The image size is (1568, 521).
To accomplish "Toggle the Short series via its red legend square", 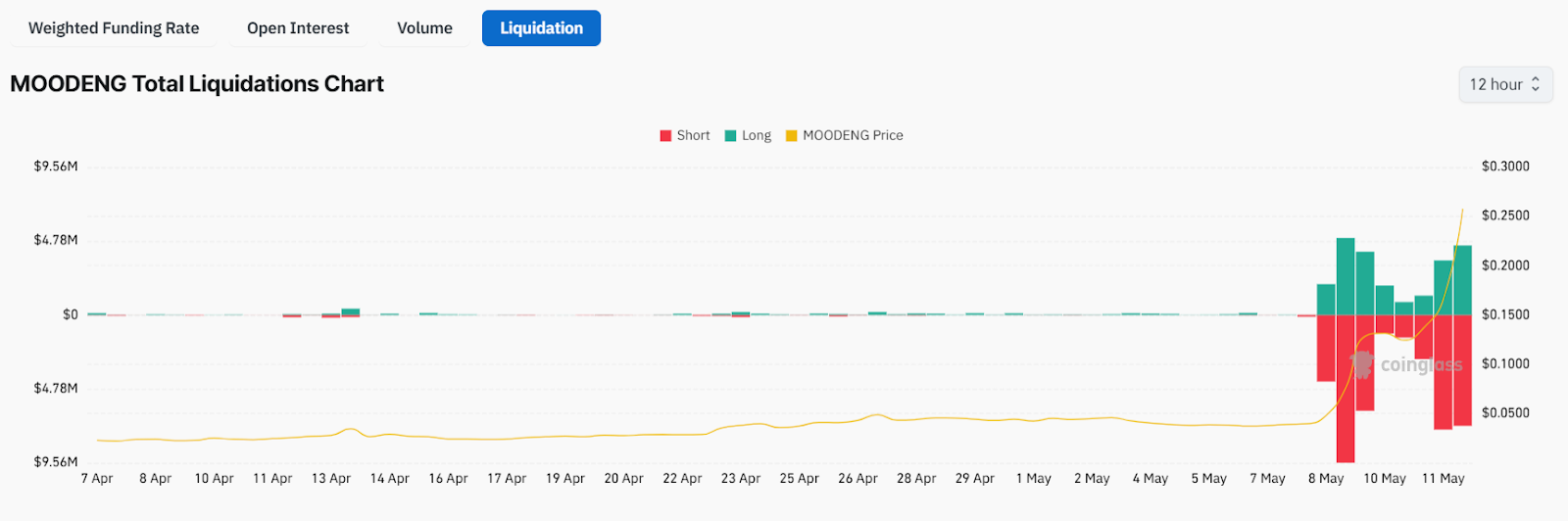I will (665, 136).
